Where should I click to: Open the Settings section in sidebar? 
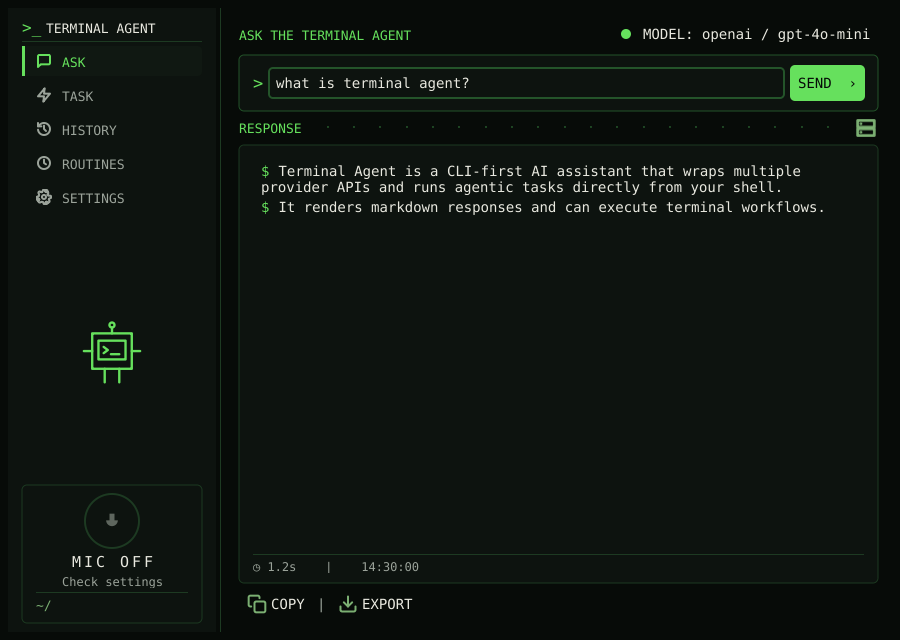(x=112, y=198)
